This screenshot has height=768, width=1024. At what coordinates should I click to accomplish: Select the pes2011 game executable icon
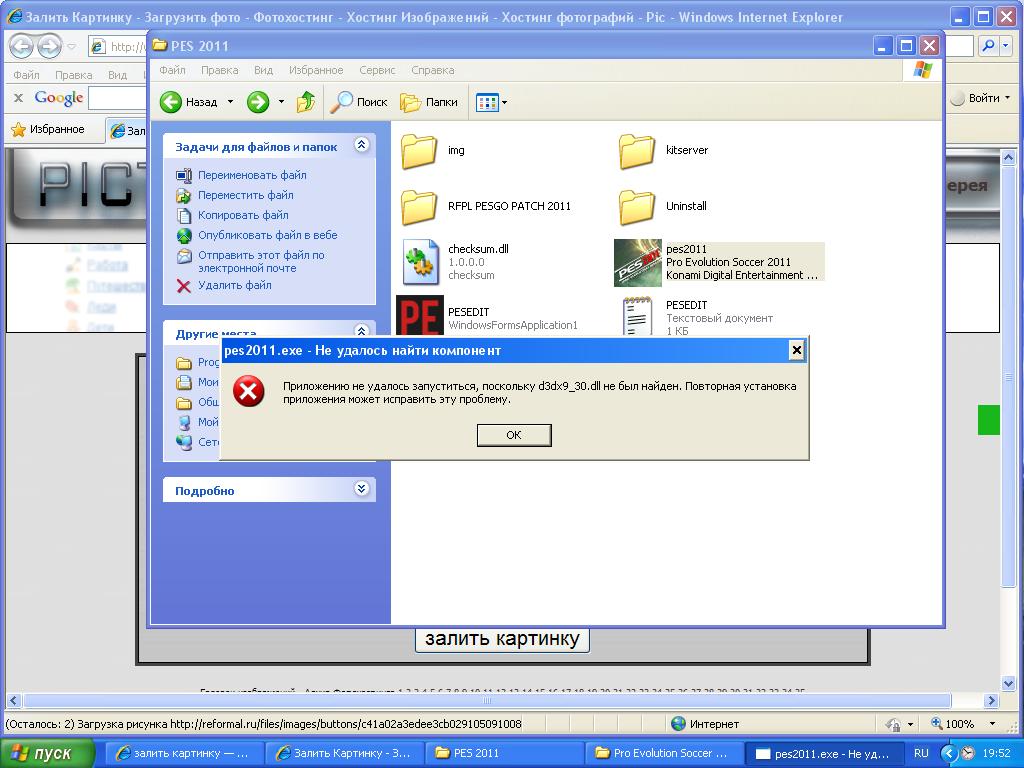(x=637, y=262)
